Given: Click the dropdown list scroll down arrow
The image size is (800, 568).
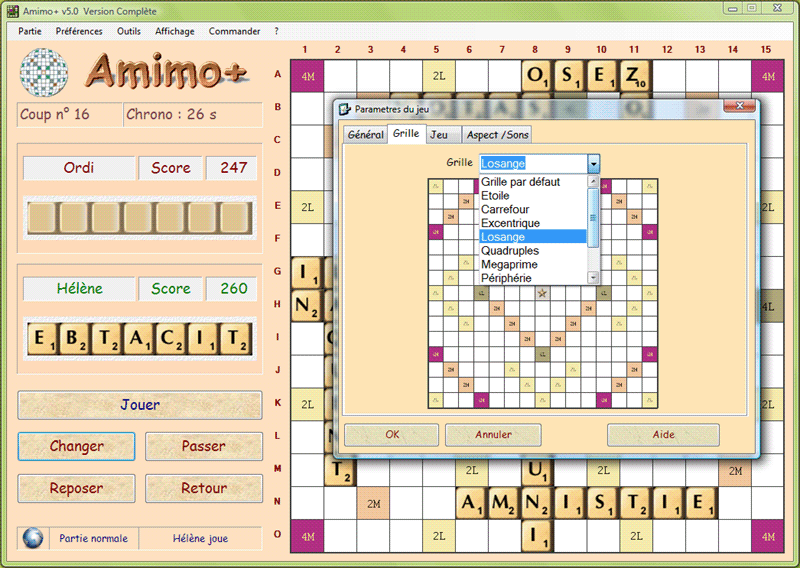Looking at the screenshot, I should click(593, 278).
